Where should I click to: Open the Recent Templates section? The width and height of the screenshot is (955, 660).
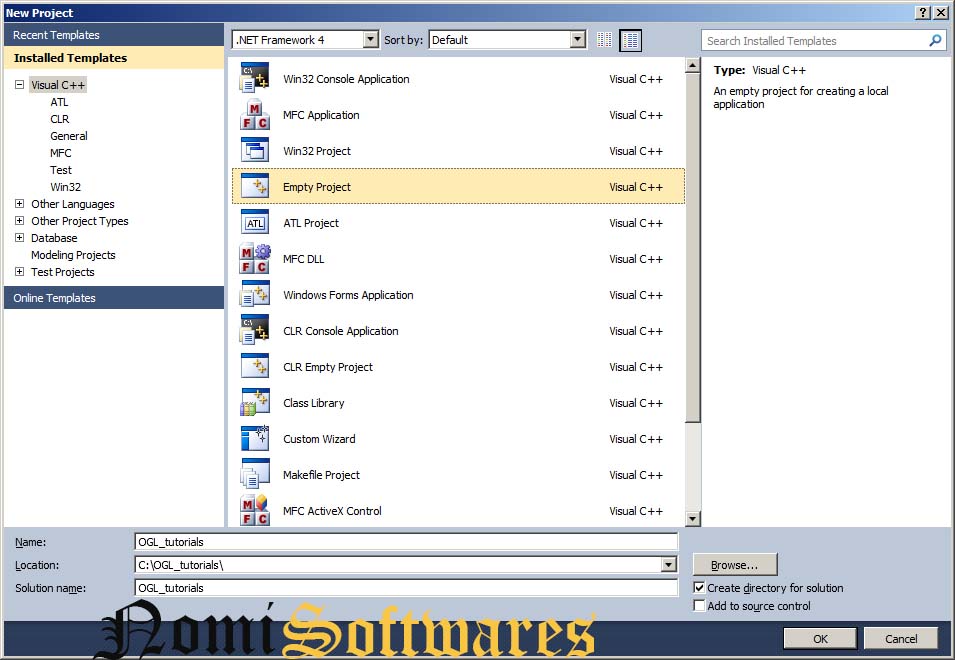coord(114,35)
